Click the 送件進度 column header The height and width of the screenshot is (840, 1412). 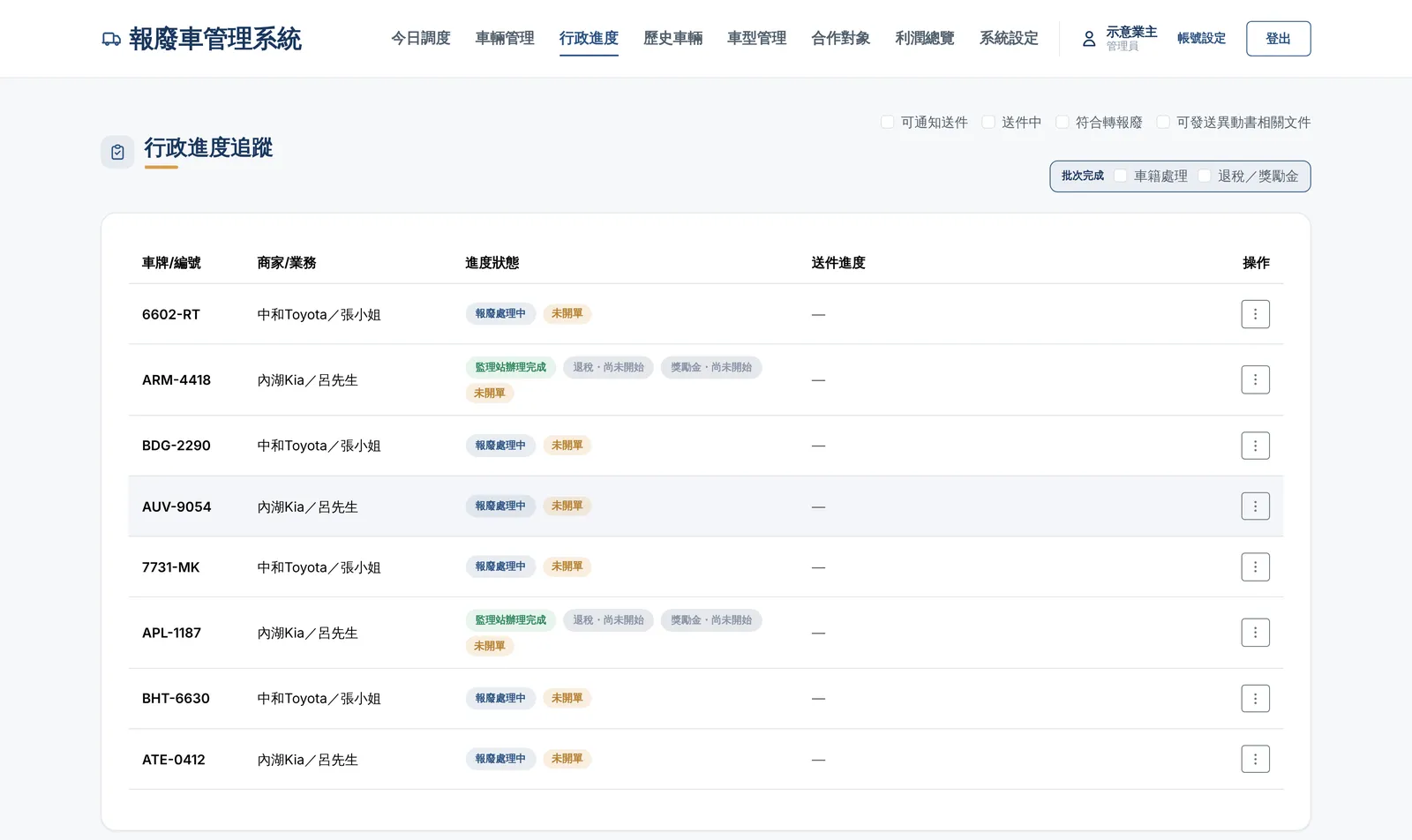(x=838, y=263)
